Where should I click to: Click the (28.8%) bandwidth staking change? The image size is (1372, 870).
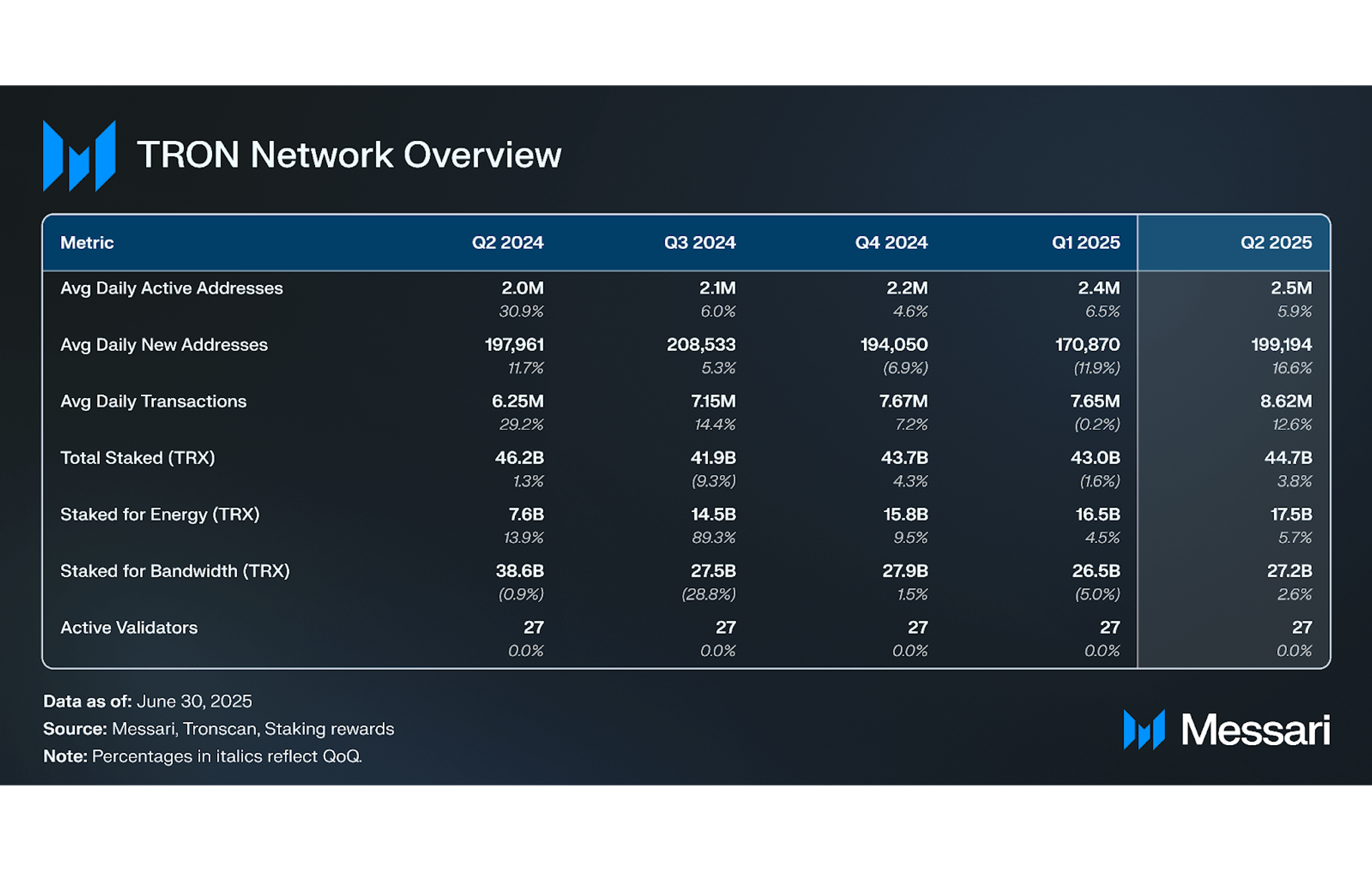[x=708, y=595]
